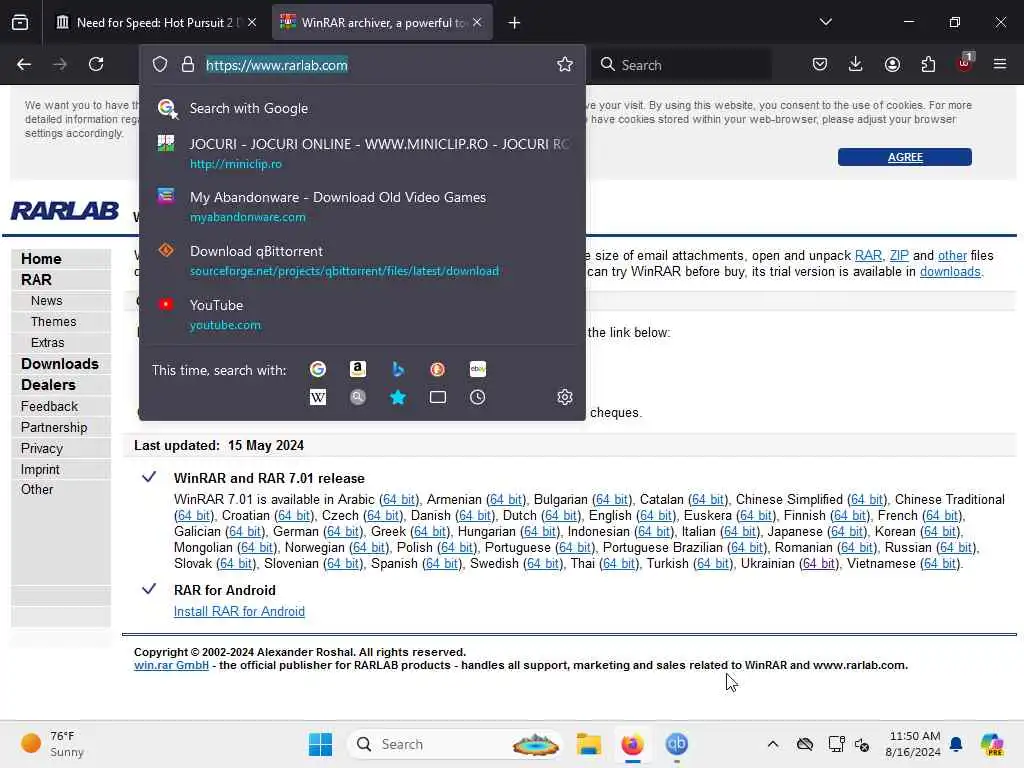Open Firefox View button
This screenshot has width=1024, height=768.
(20, 23)
